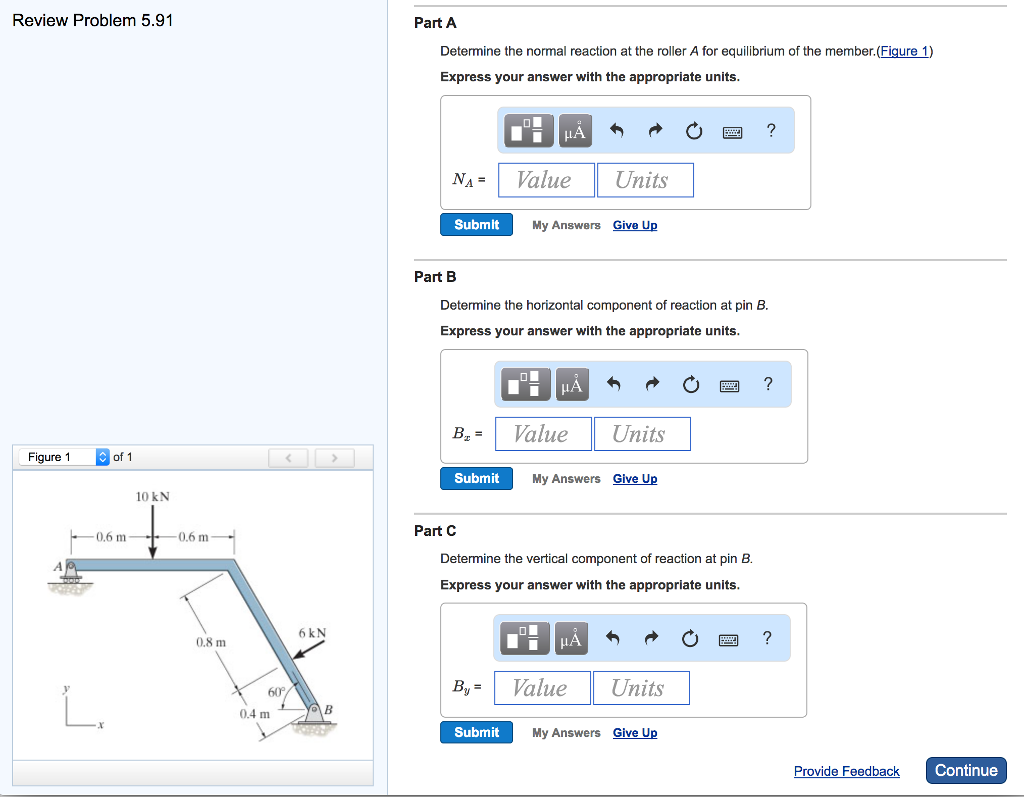Submit the answer for Part A
This screenshot has height=797, width=1024.
476,224
